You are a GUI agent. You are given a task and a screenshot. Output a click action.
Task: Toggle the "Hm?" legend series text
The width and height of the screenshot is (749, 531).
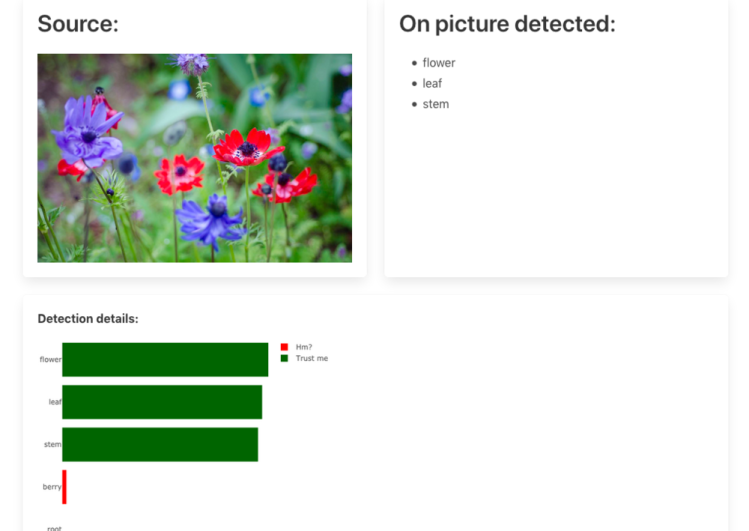click(304, 347)
